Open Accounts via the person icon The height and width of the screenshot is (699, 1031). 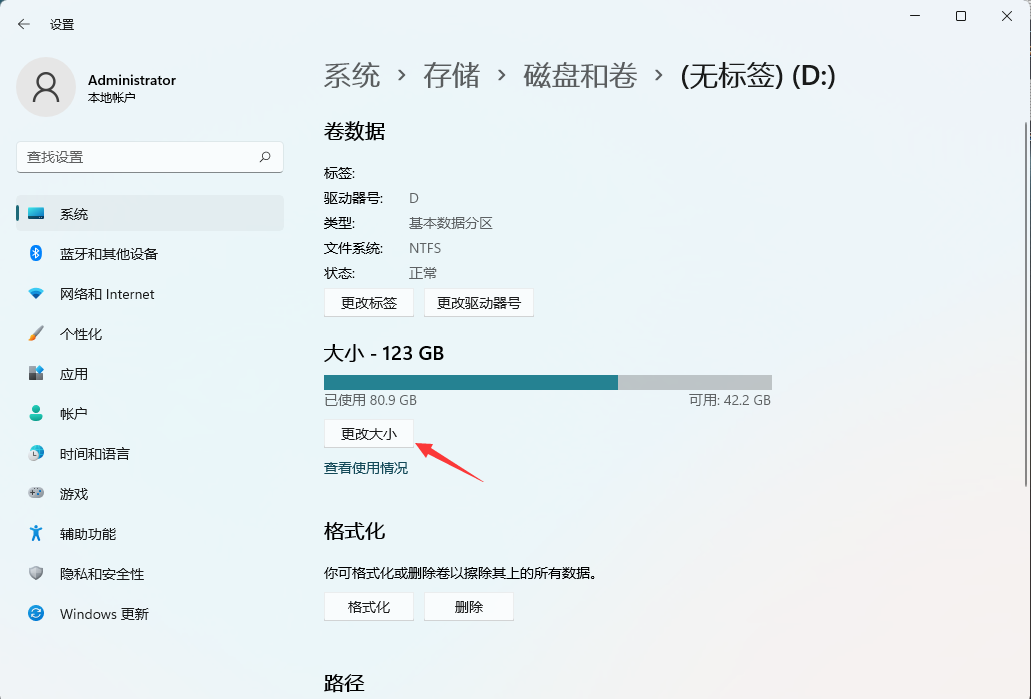37,414
